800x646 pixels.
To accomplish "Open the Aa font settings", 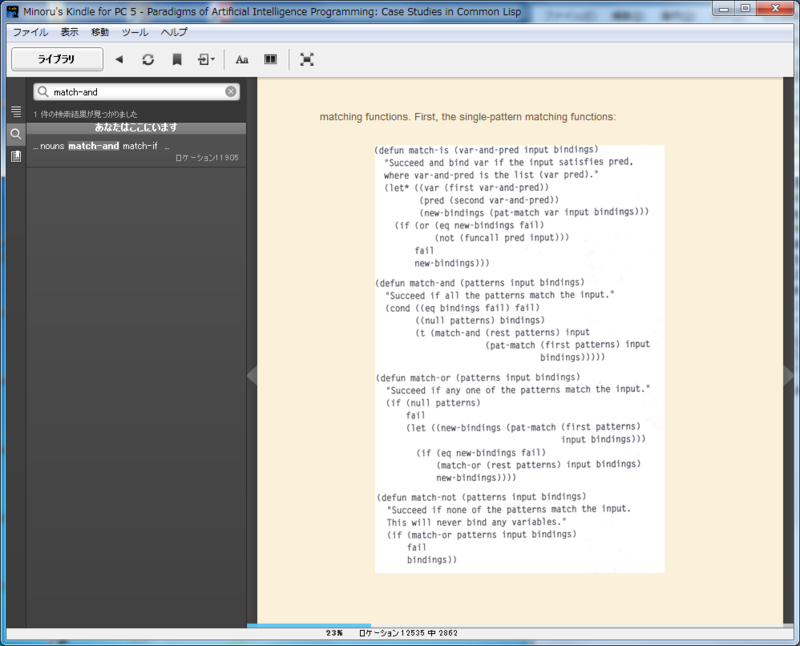I will [x=242, y=59].
